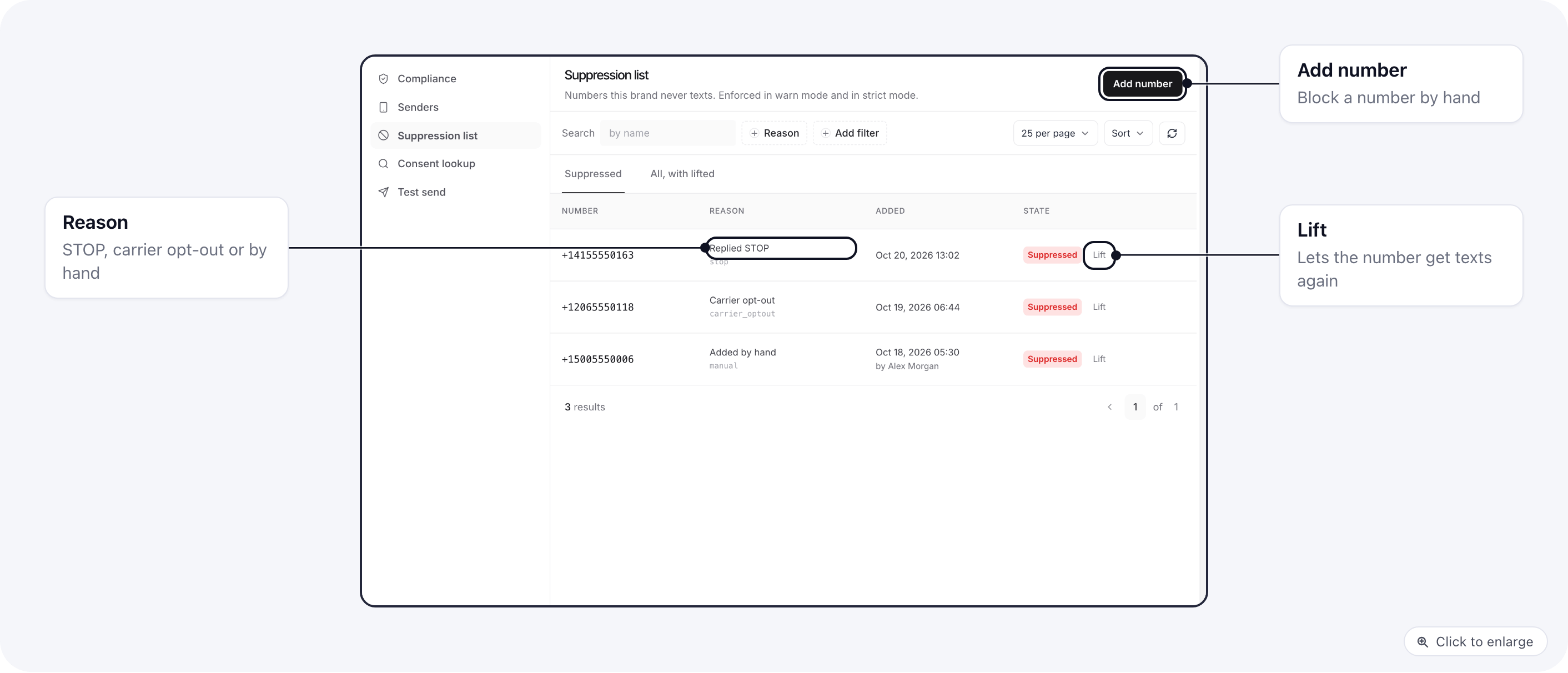This screenshot has width=1568, height=673.
Task: Switch to the Suppressed tab
Action: 592,174
